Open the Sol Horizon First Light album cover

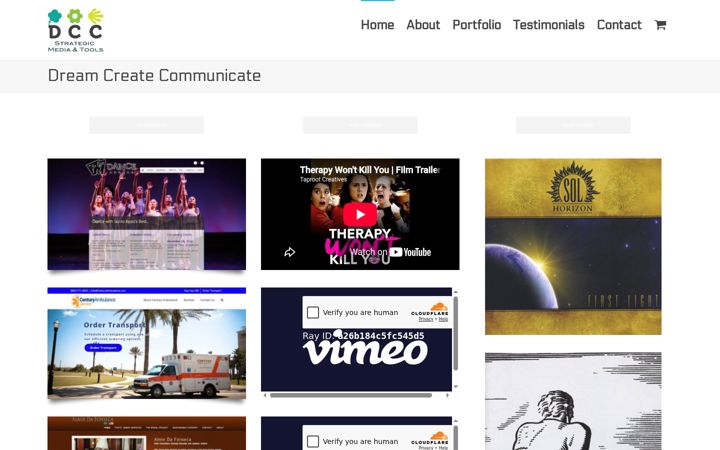pyautogui.click(x=573, y=247)
